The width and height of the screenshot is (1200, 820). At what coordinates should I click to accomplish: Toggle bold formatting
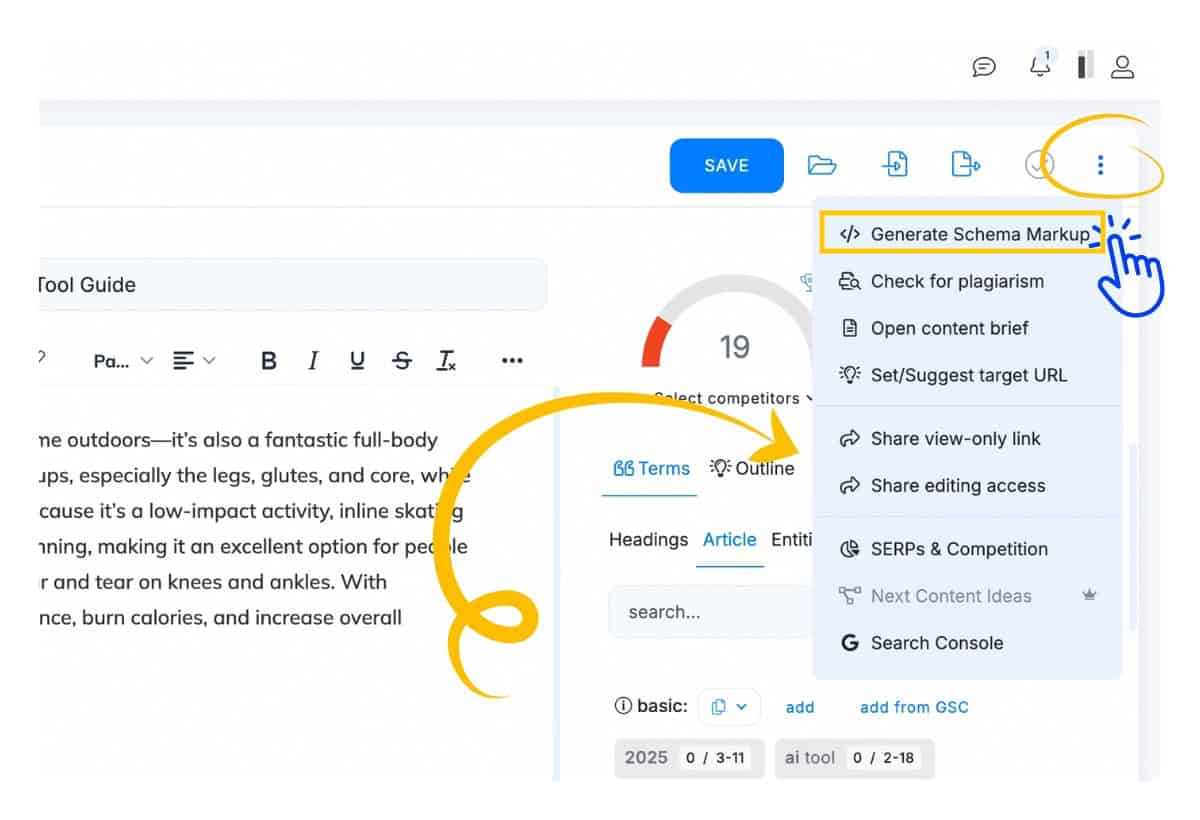click(268, 360)
